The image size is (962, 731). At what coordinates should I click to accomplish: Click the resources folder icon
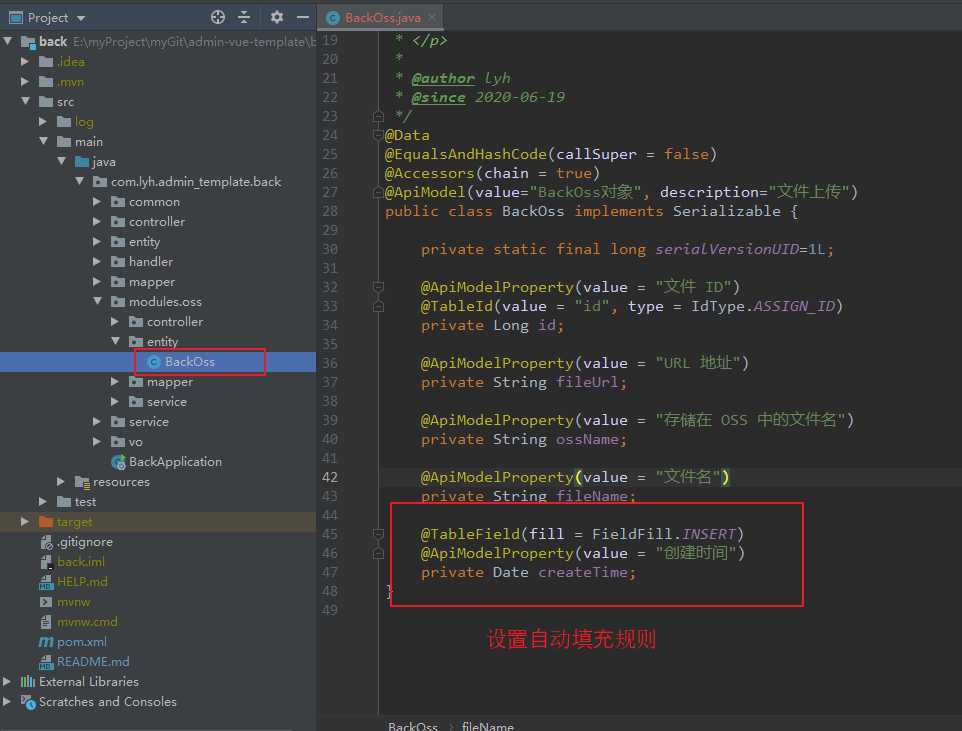82,482
